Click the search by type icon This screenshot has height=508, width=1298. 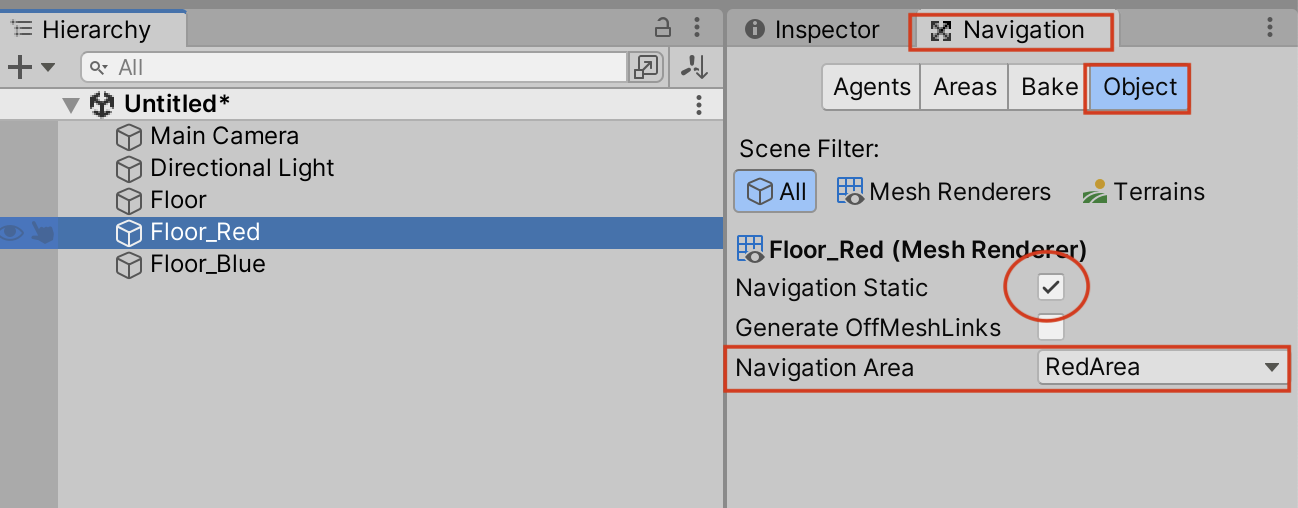645,67
